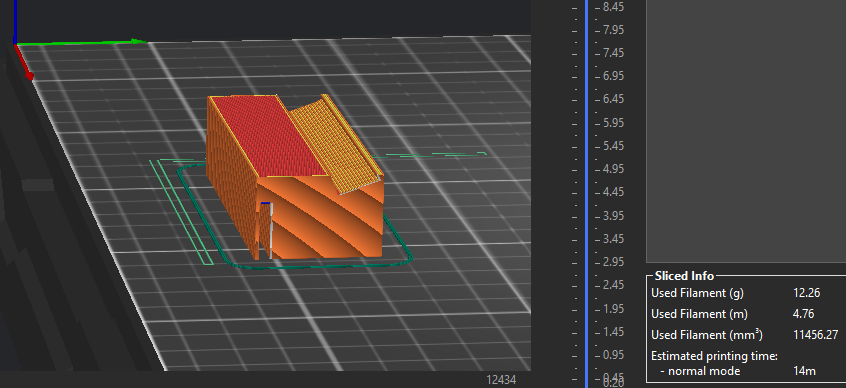Click the Sliced Info heading

[x=684, y=276]
